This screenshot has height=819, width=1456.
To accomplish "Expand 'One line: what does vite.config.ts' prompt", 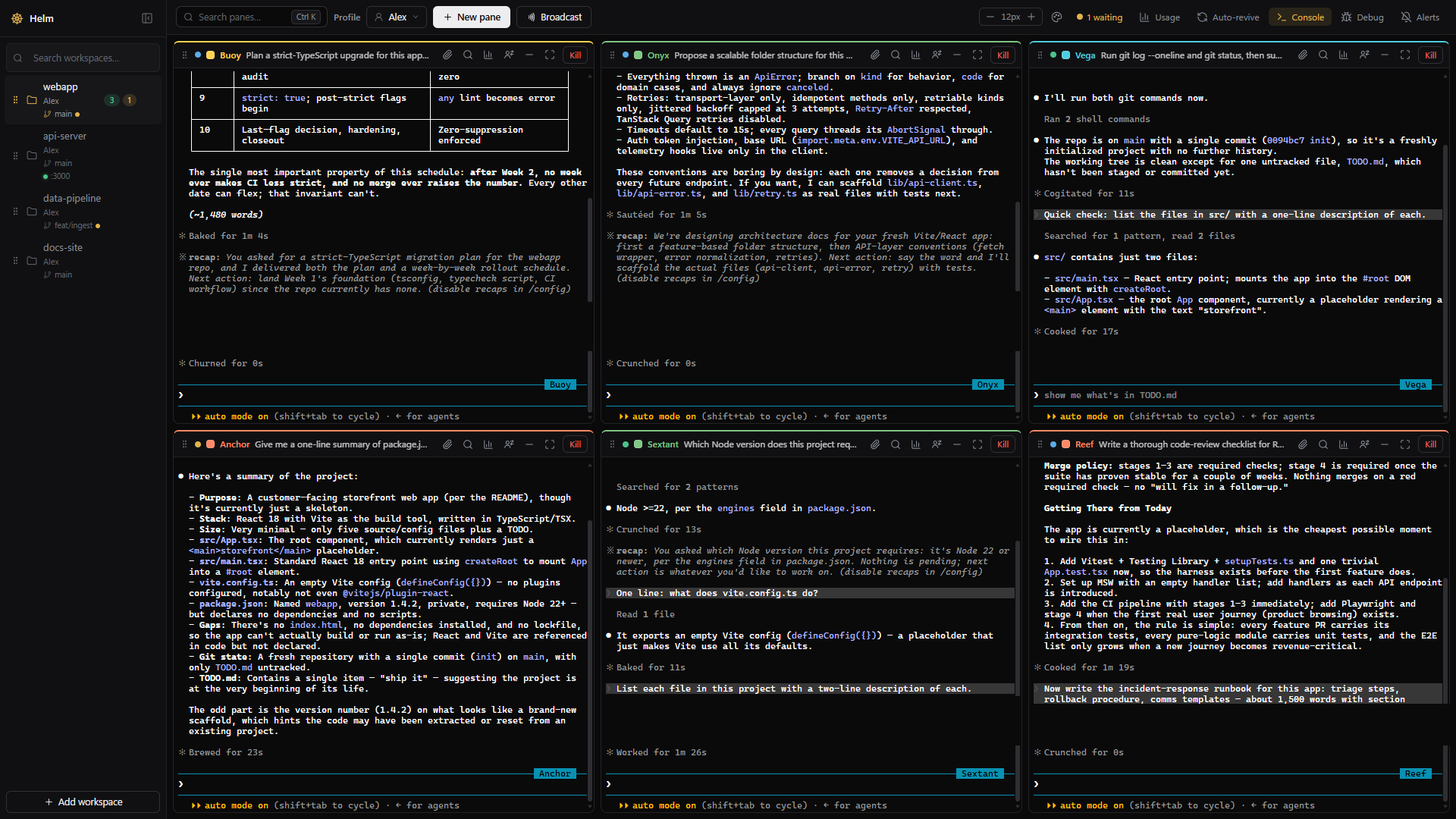I will 810,593.
